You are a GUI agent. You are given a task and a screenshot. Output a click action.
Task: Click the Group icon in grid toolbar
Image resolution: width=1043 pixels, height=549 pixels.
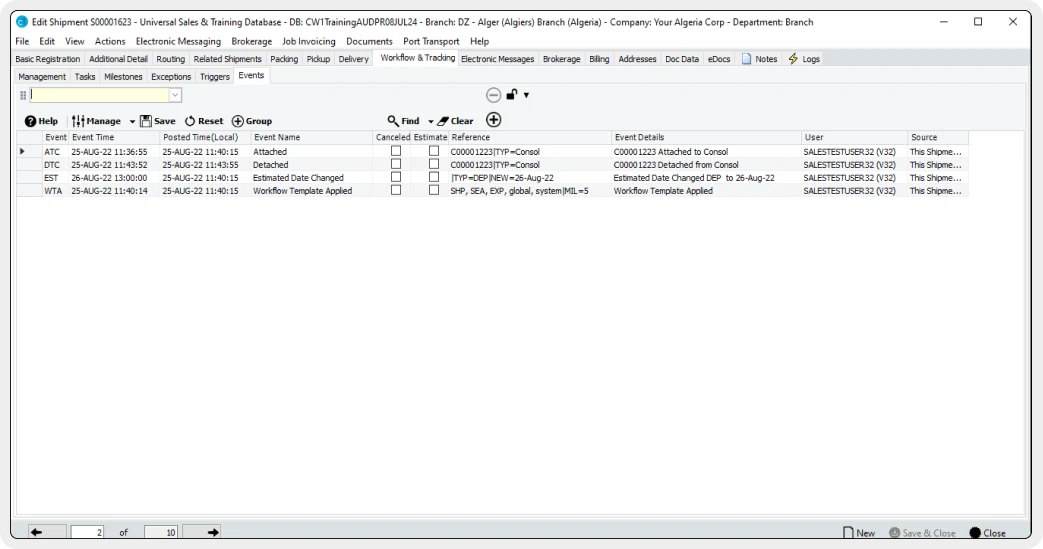pyautogui.click(x=237, y=121)
